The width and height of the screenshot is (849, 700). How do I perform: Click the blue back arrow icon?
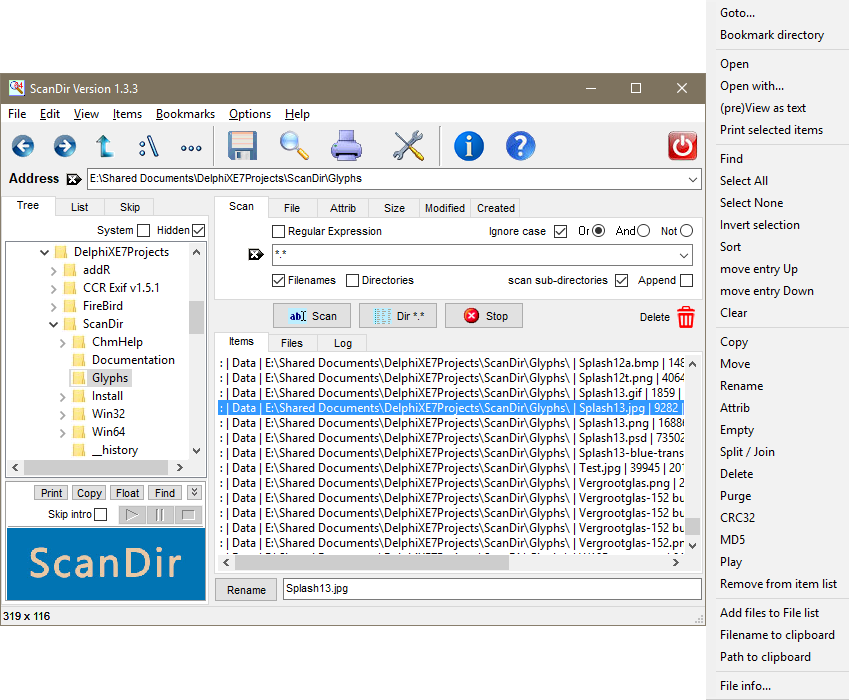click(23, 147)
